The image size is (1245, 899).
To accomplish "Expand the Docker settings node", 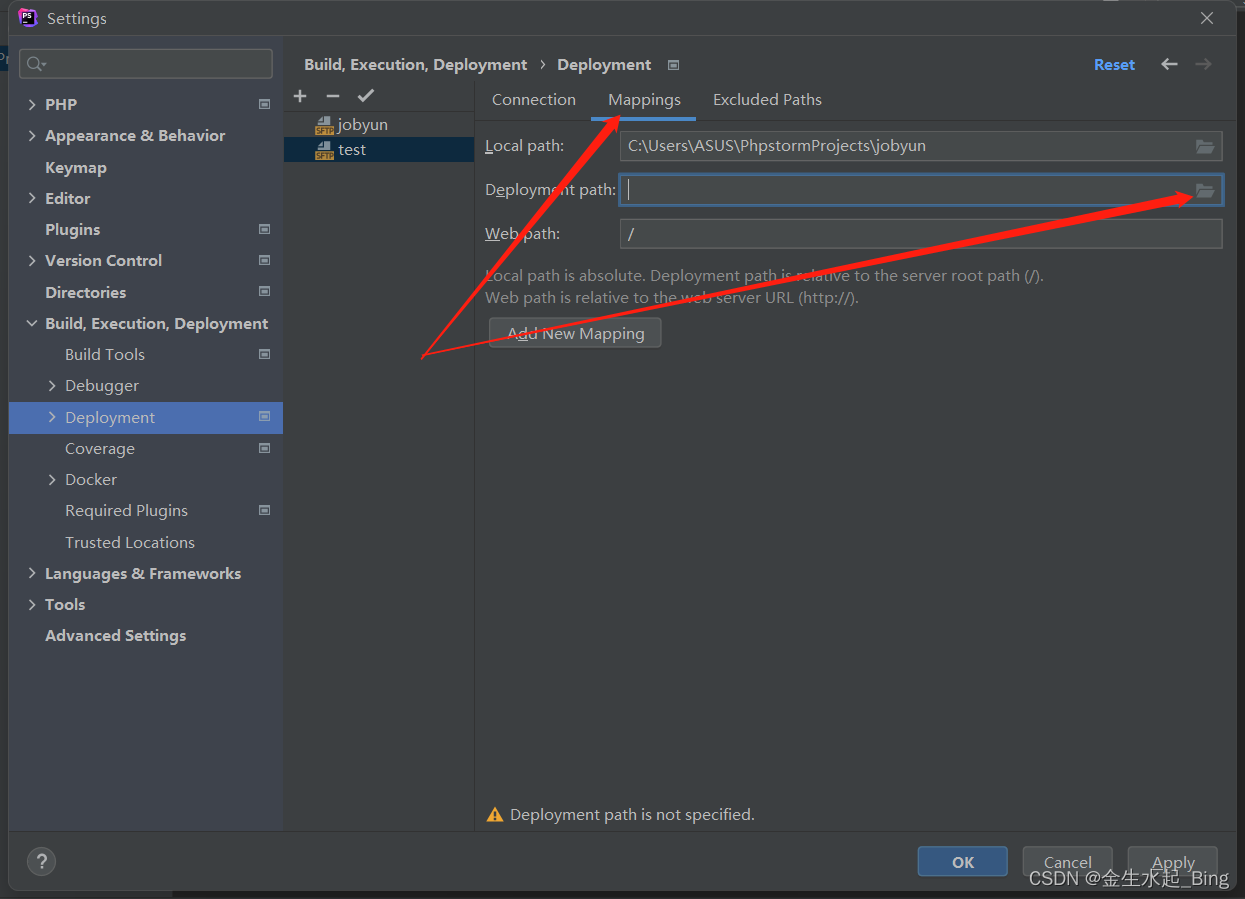I will [54, 479].
